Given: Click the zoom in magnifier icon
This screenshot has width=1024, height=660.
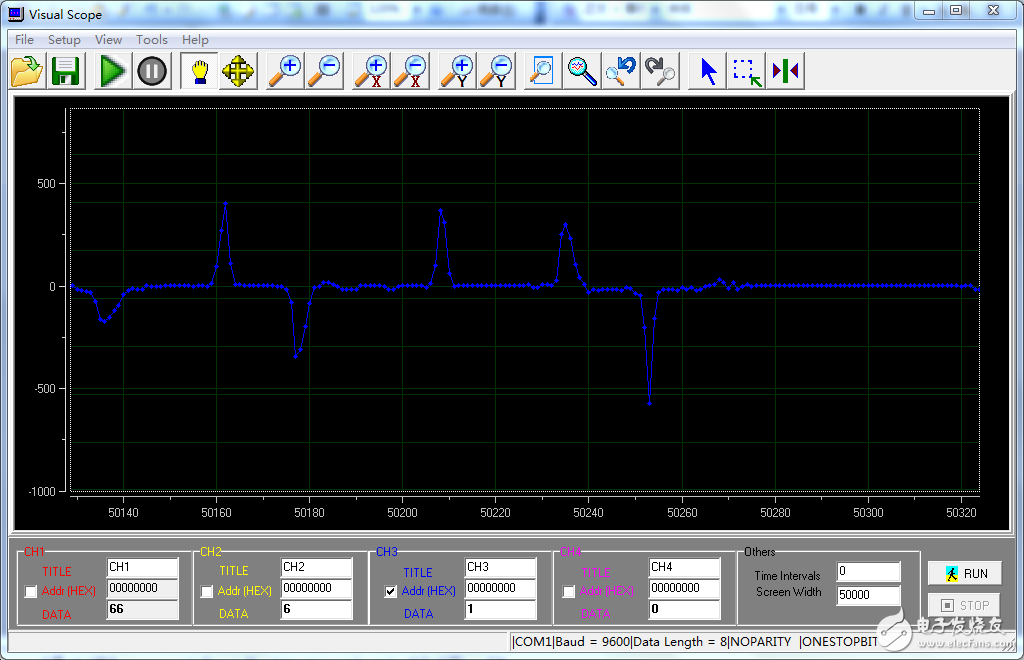Looking at the screenshot, I should (285, 71).
